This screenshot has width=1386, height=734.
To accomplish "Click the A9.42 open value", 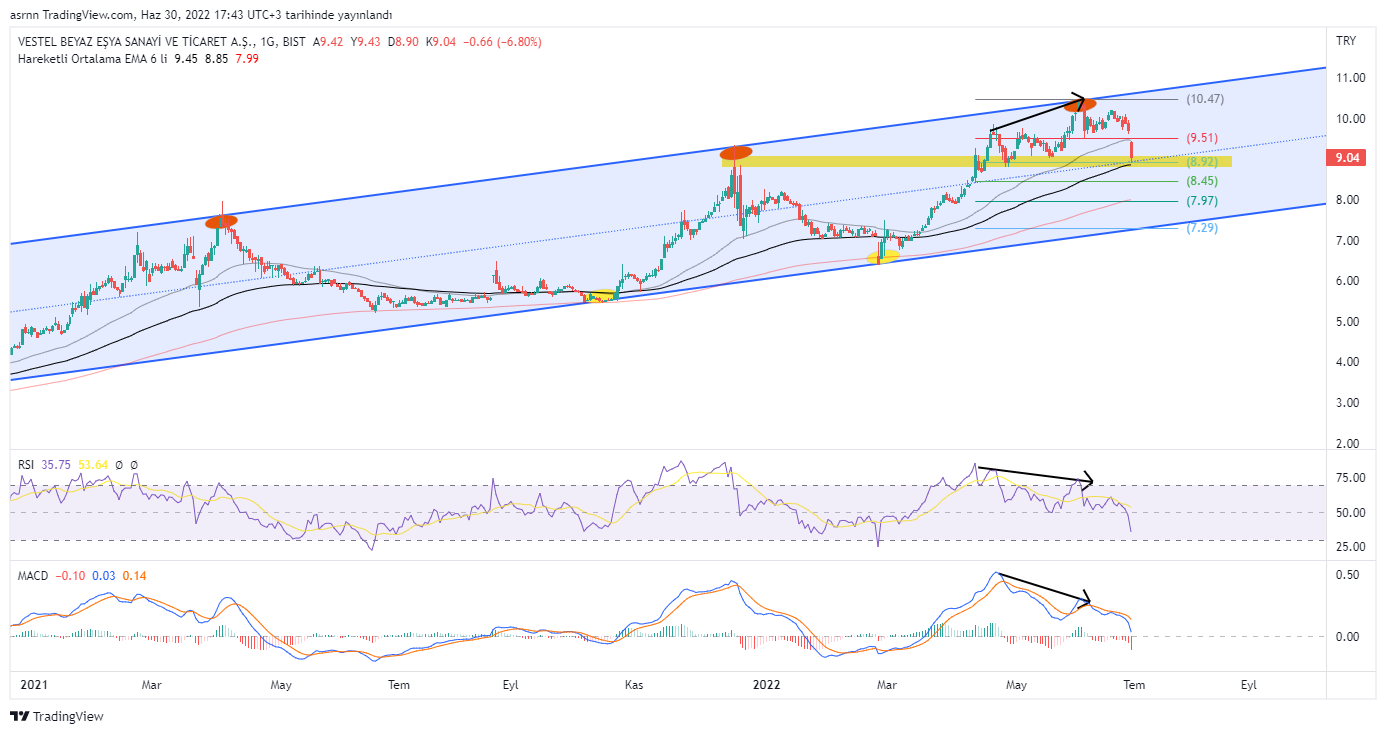I will [328, 42].
